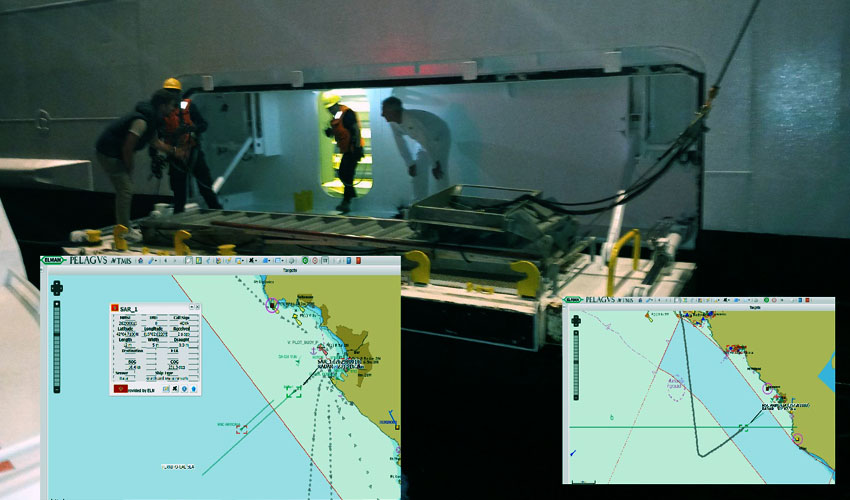Close the SAR_1 info popup

click(197, 307)
